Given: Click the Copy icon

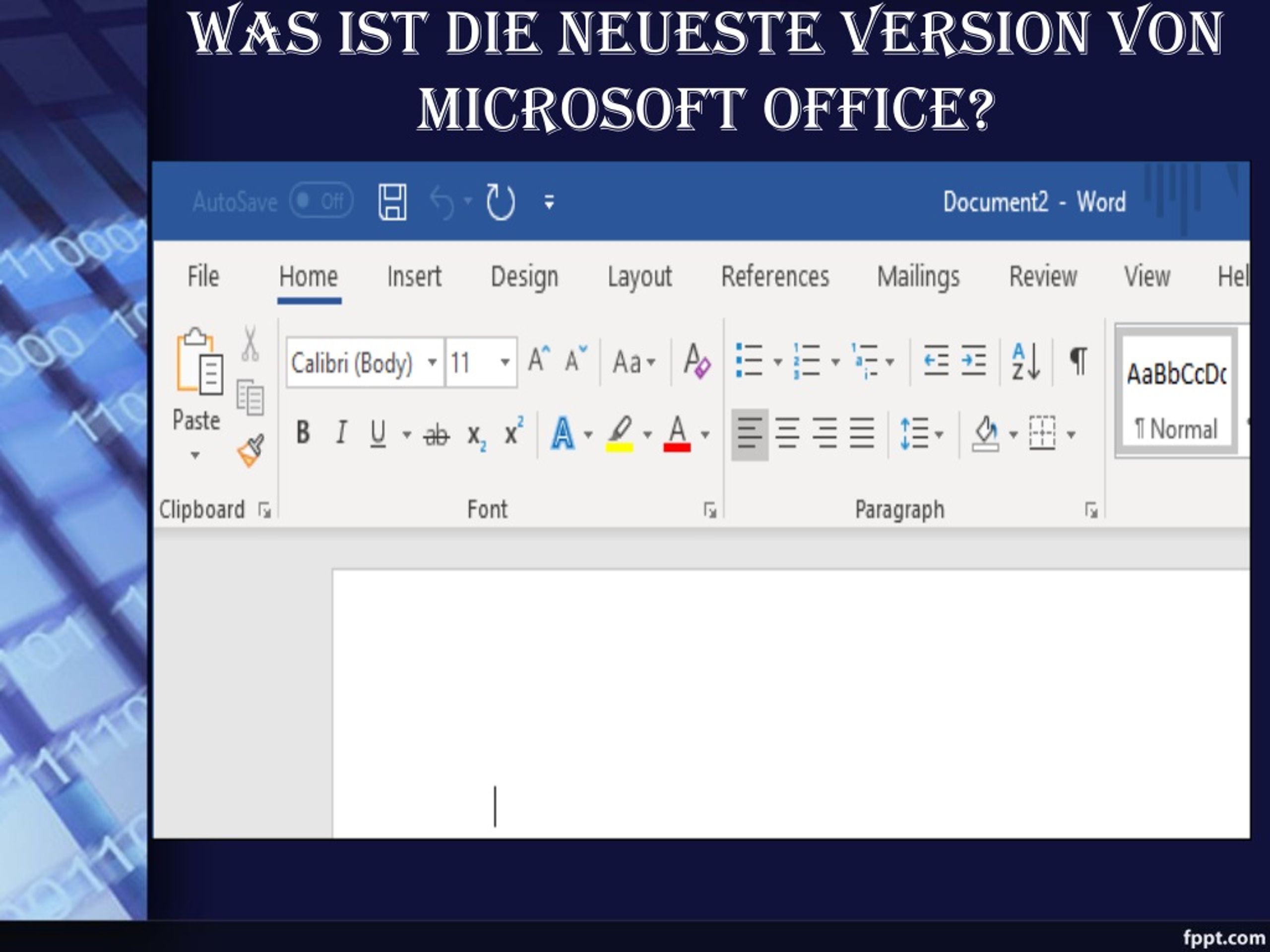Looking at the screenshot, I should point(251,397).
